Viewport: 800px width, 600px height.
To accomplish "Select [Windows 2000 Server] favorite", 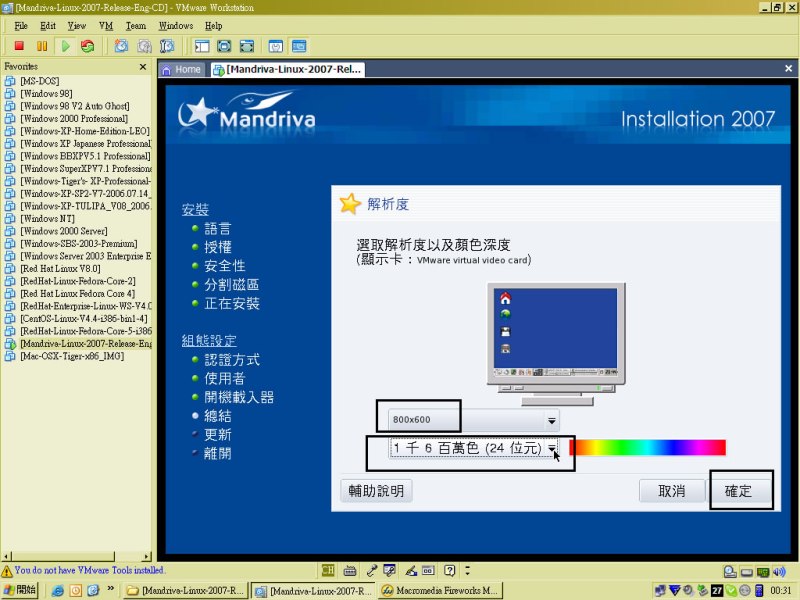I will click(x=64, y=231).
